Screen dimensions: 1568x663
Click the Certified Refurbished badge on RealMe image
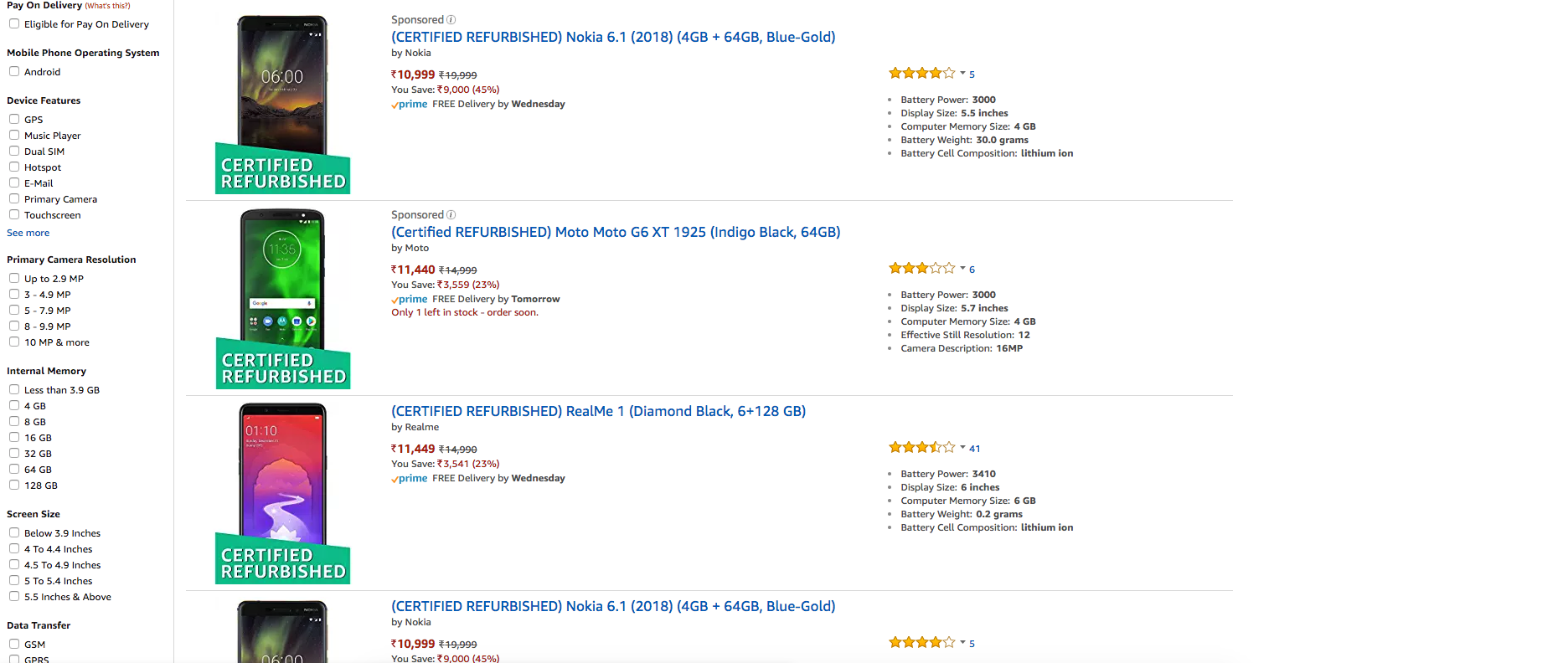pos(283,563)
